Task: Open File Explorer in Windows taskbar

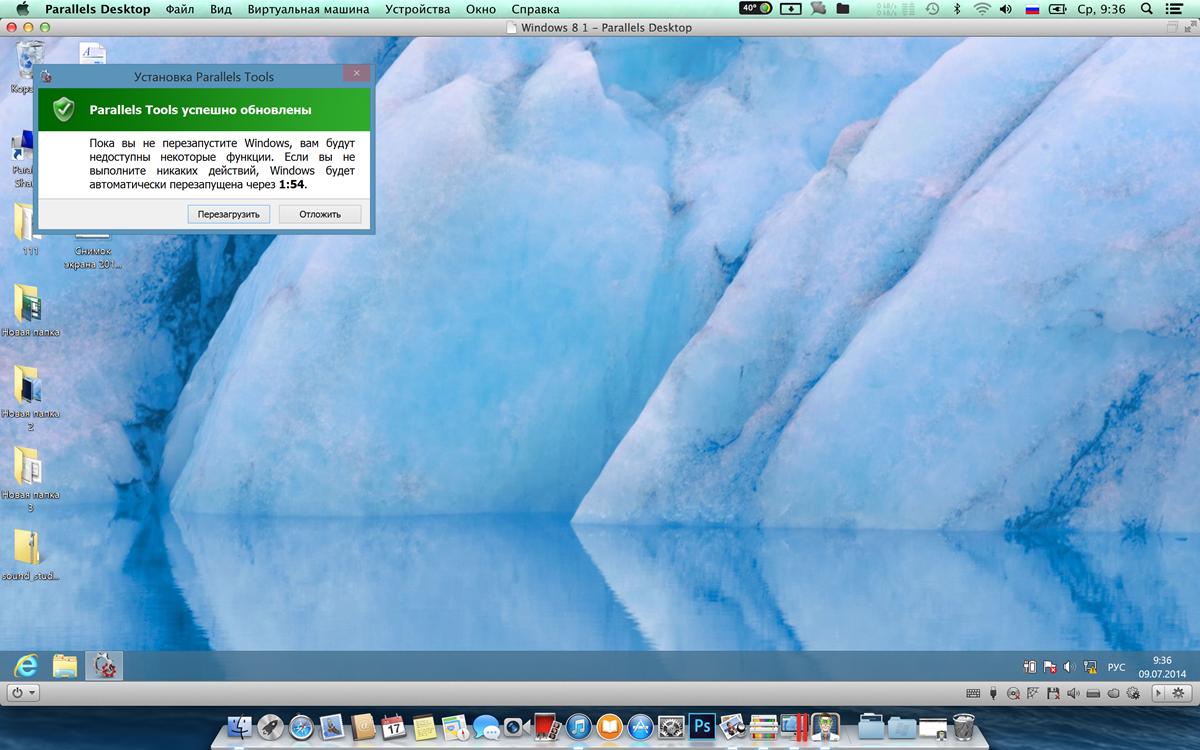Action: (65, 666)
